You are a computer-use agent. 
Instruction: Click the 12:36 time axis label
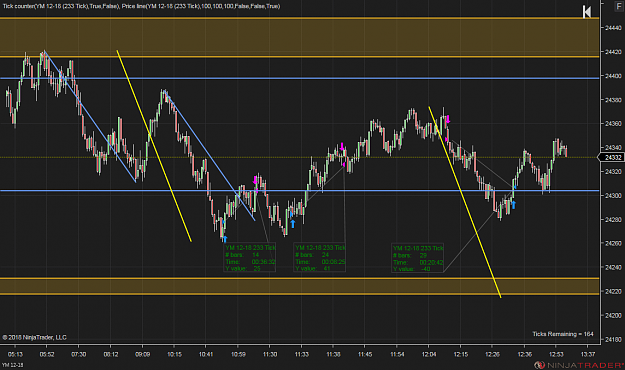[x=524, y=354]
